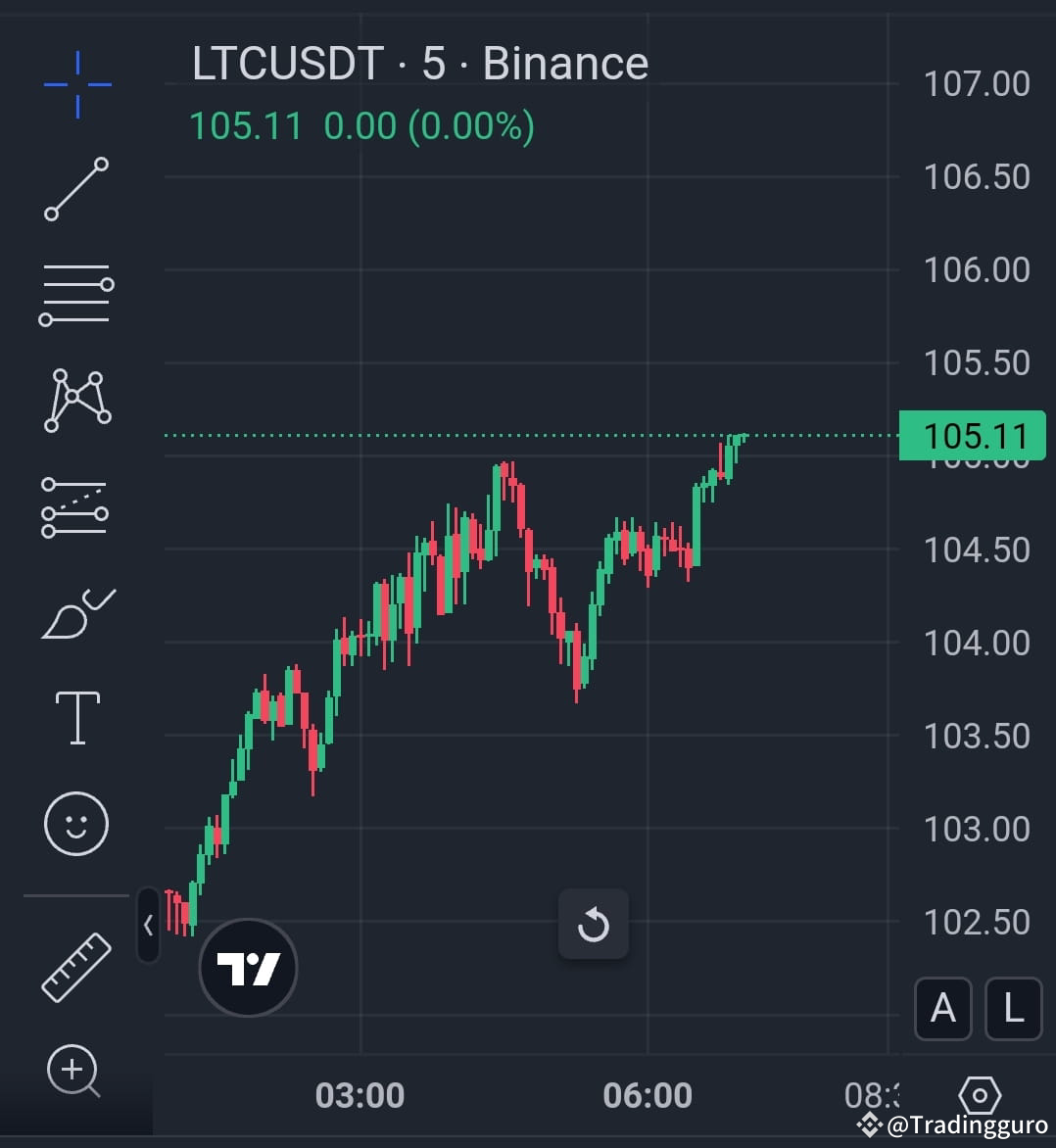Select the Text annotation tool

pos(76,717)
